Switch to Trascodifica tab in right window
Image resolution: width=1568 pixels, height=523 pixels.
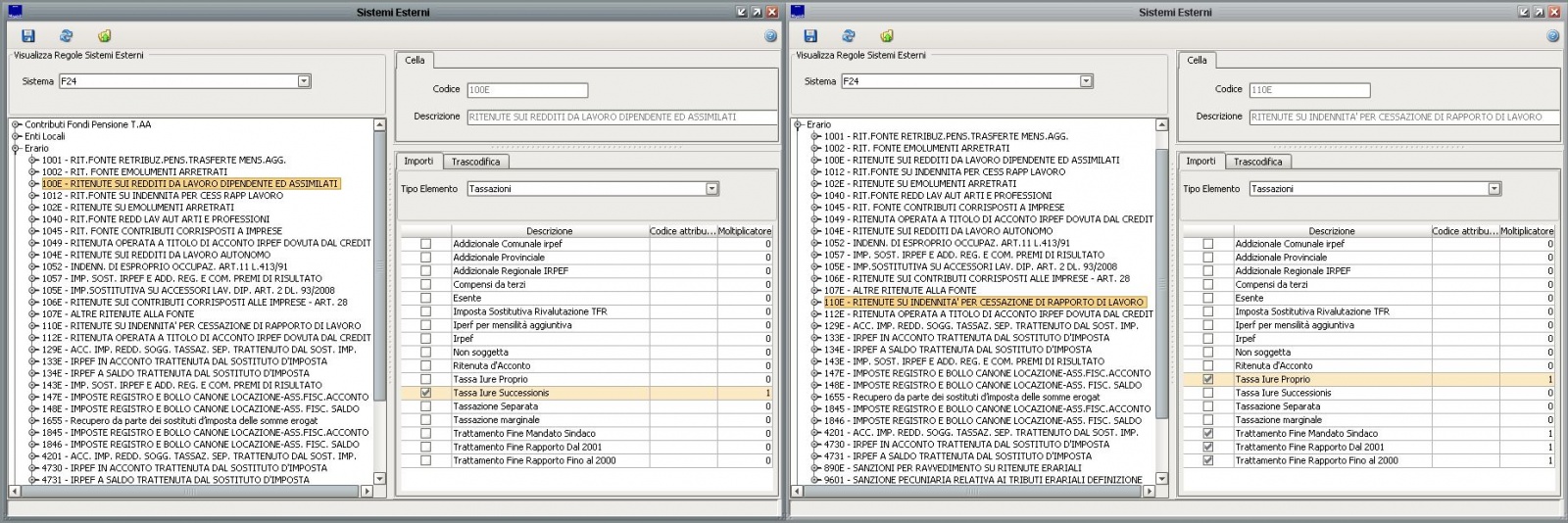coord(1257,162)
